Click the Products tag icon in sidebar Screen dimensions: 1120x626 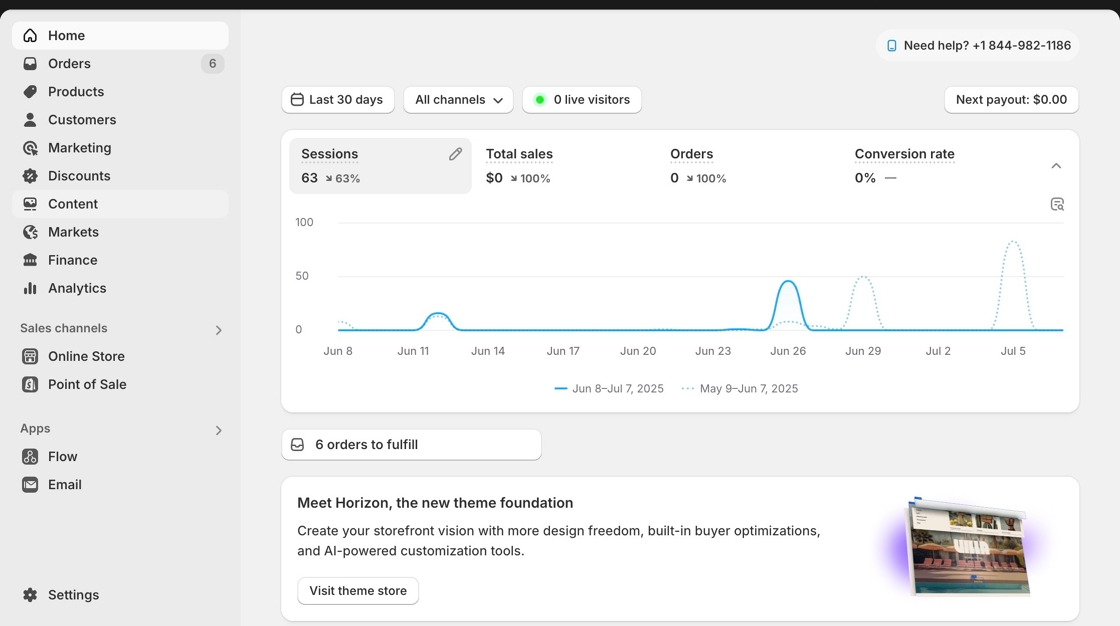(x=30, y=92)
